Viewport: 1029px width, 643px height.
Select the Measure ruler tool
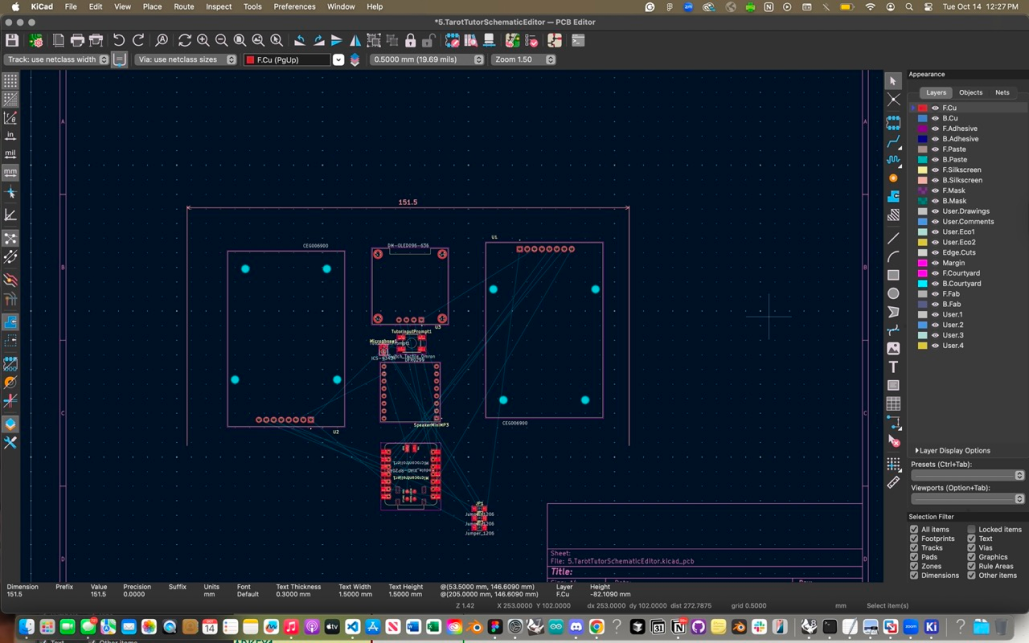893,482
